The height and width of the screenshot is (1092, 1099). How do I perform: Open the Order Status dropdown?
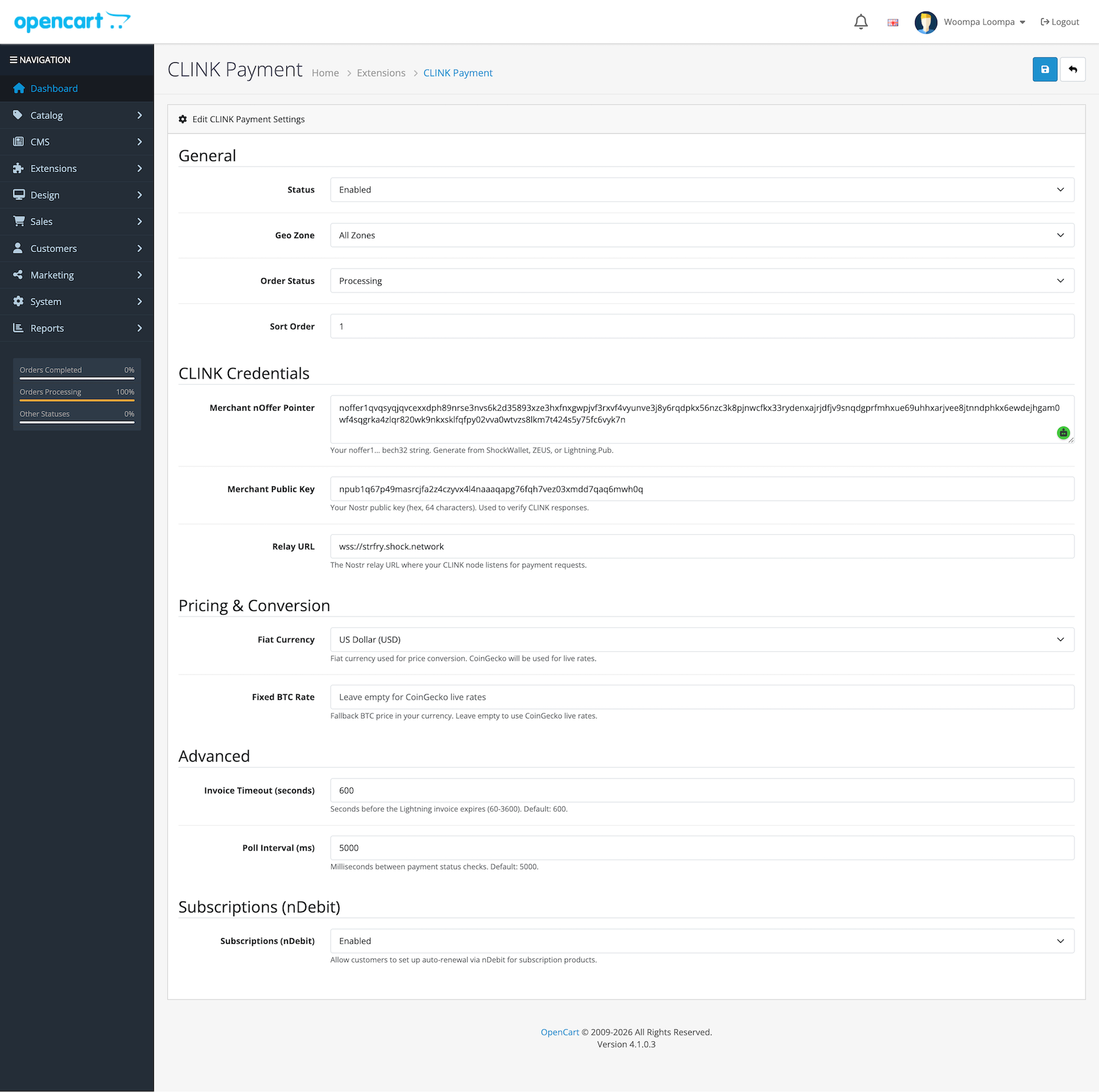702,281
